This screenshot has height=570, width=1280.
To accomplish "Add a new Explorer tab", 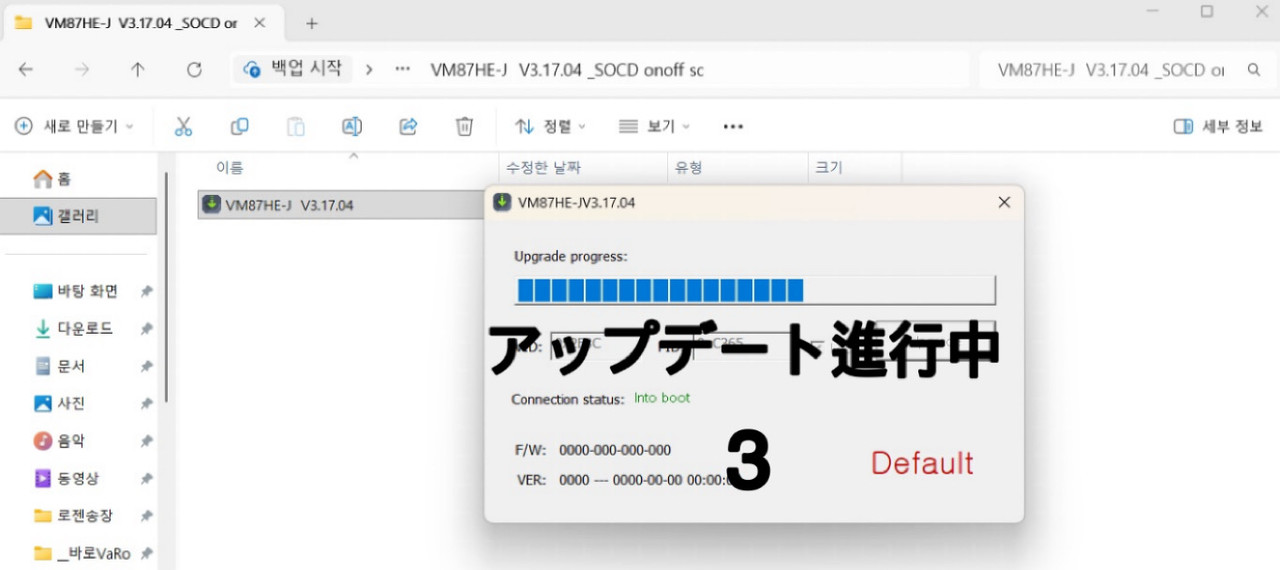I will (311, 23).
